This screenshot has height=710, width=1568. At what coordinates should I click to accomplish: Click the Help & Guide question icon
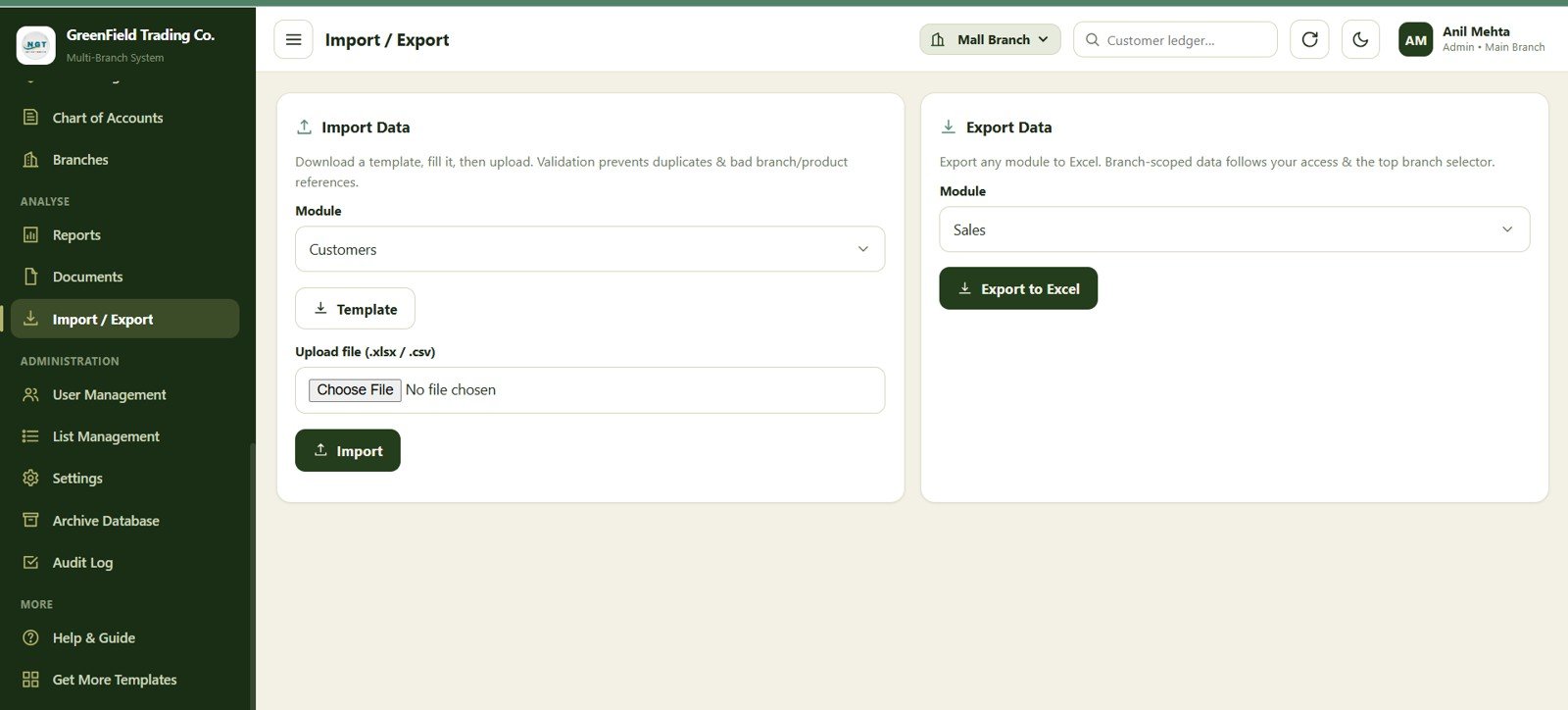31,638
